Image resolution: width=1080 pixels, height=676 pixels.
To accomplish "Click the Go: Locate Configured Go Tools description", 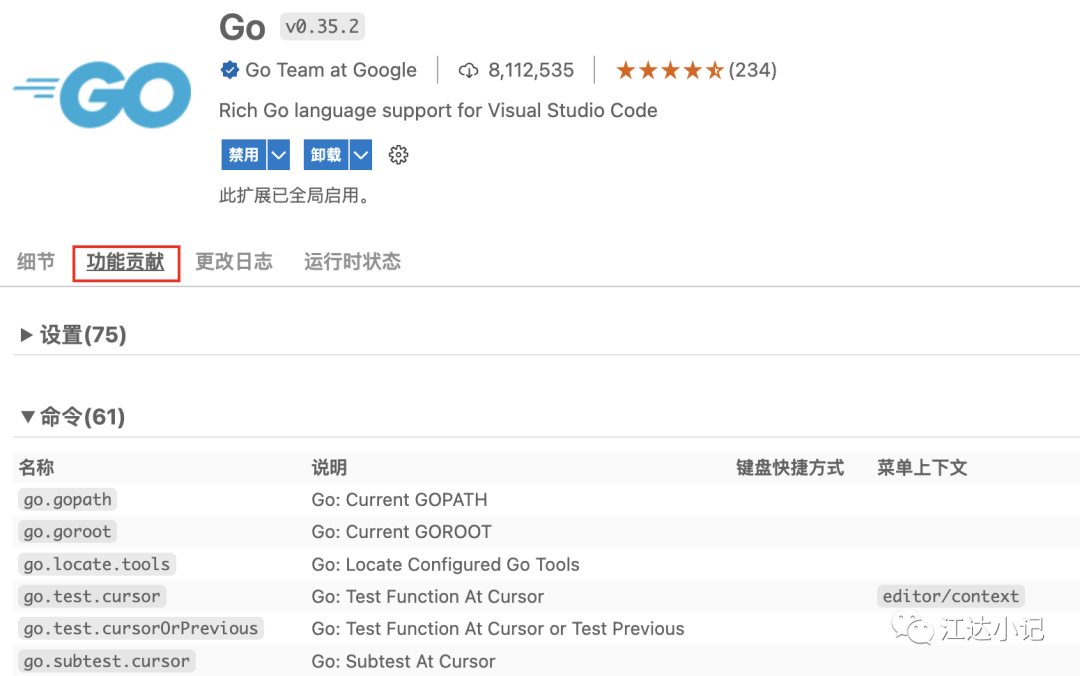I will coord(446,564).
